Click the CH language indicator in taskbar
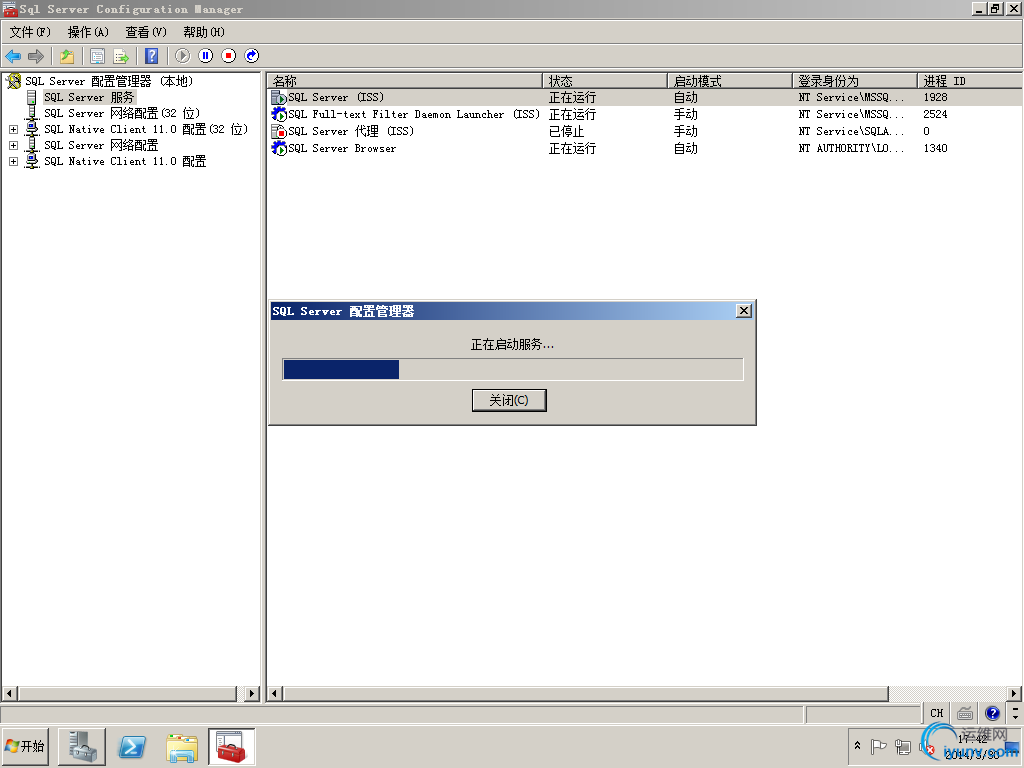Viewport: 1024px width, 768px height. coord(936,713)
